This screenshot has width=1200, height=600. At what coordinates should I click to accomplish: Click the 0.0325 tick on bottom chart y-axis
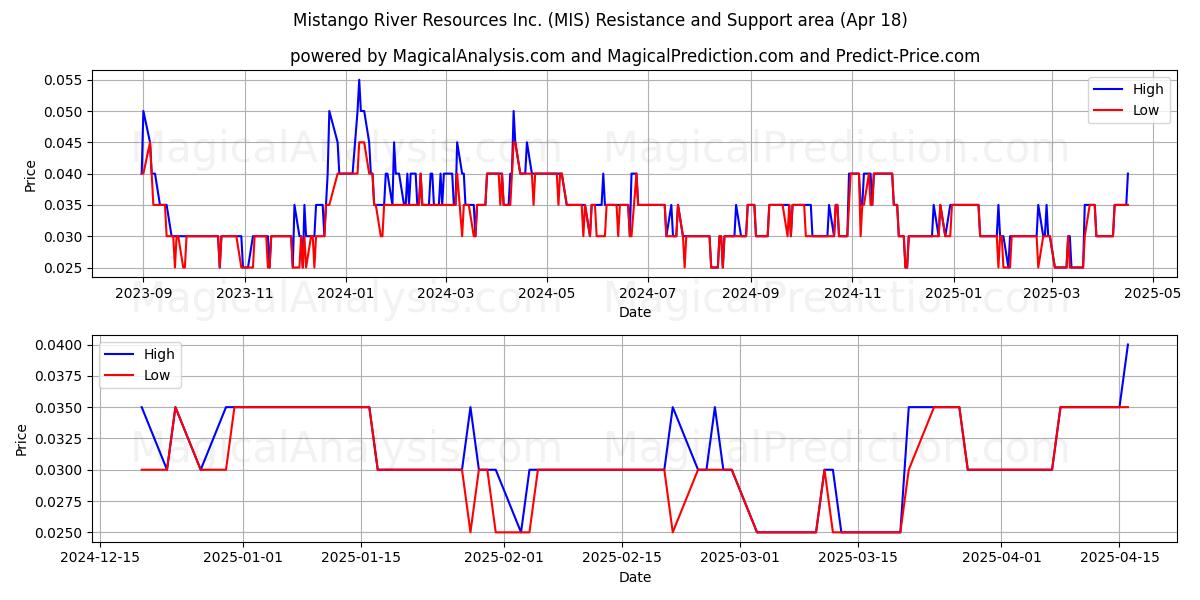[61, 439]
